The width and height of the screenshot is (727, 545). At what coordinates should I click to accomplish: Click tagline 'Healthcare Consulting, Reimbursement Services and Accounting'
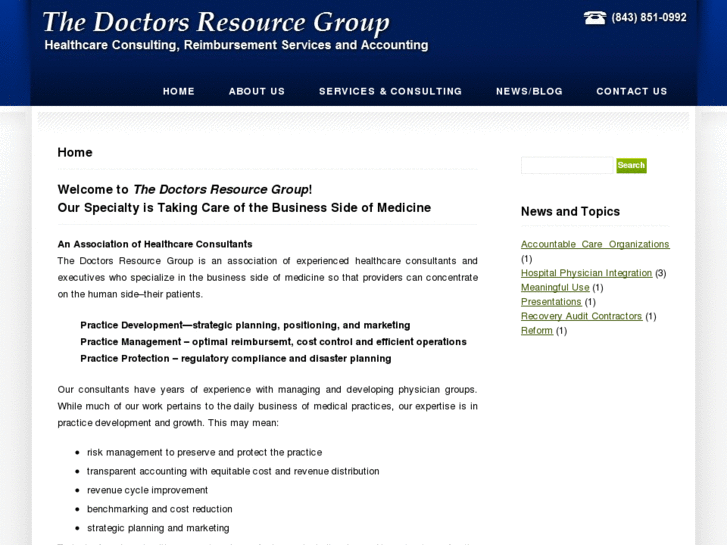[x=236, y=45]
